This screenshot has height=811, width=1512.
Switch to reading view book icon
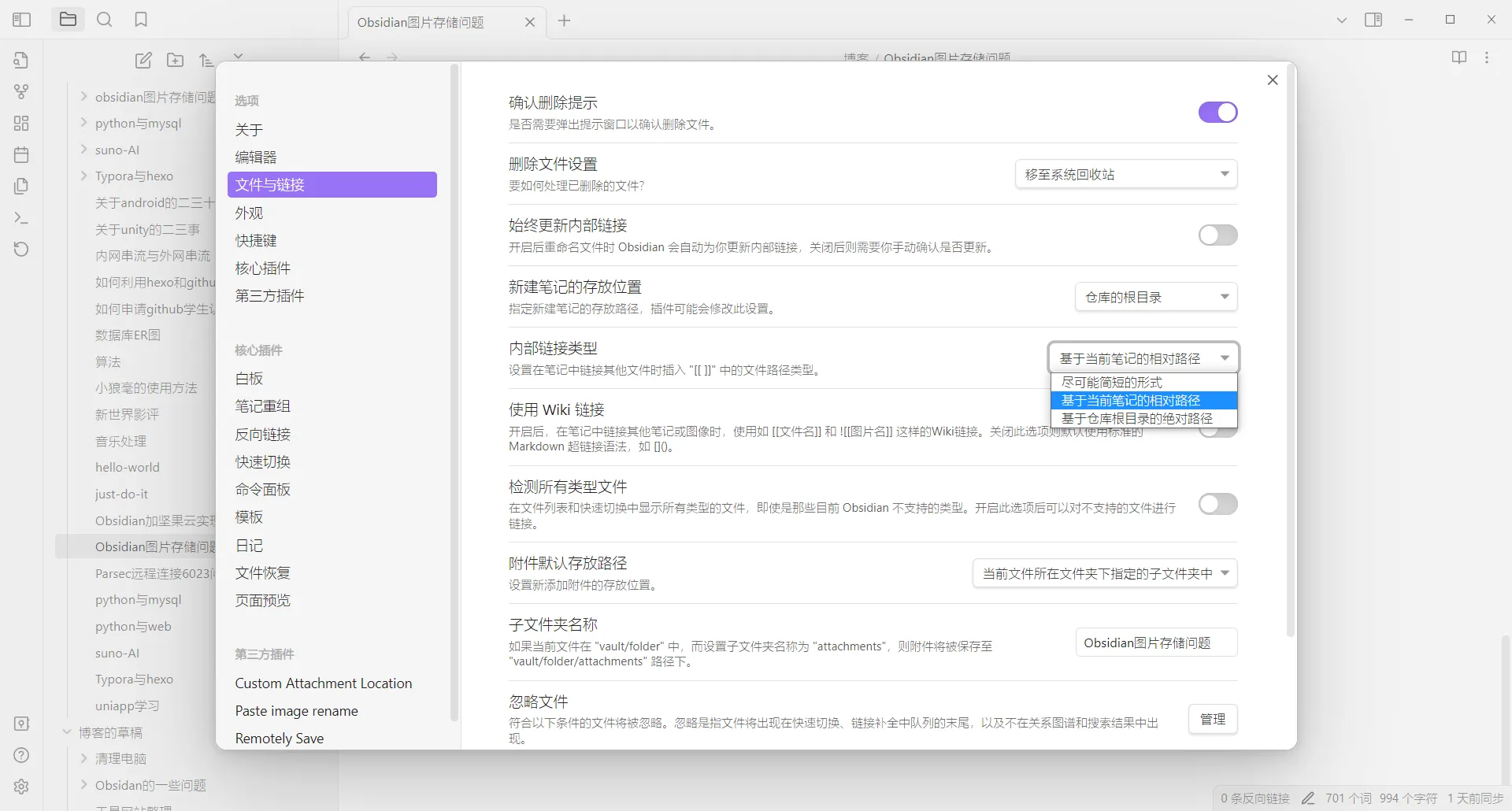click(x=1459, y=57)
